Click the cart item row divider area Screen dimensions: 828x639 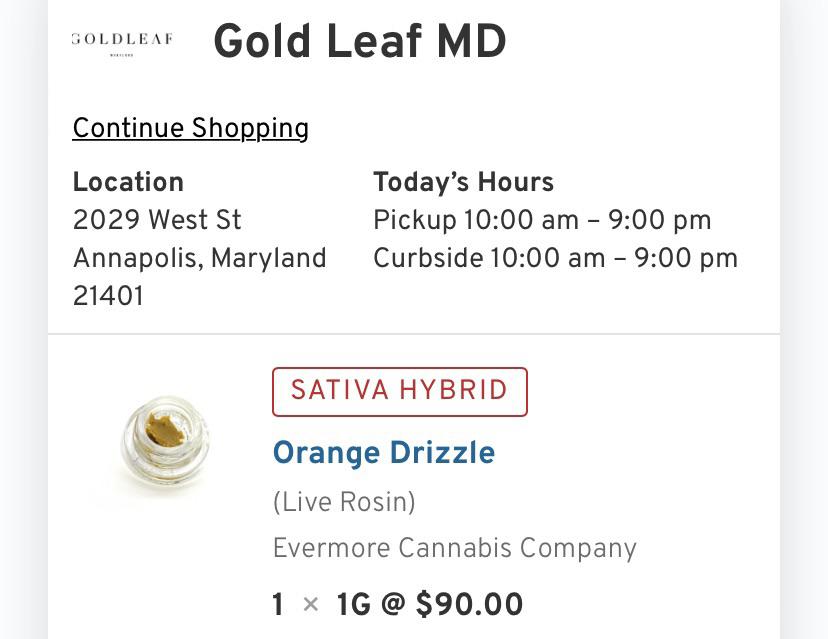tap(414, 331)
